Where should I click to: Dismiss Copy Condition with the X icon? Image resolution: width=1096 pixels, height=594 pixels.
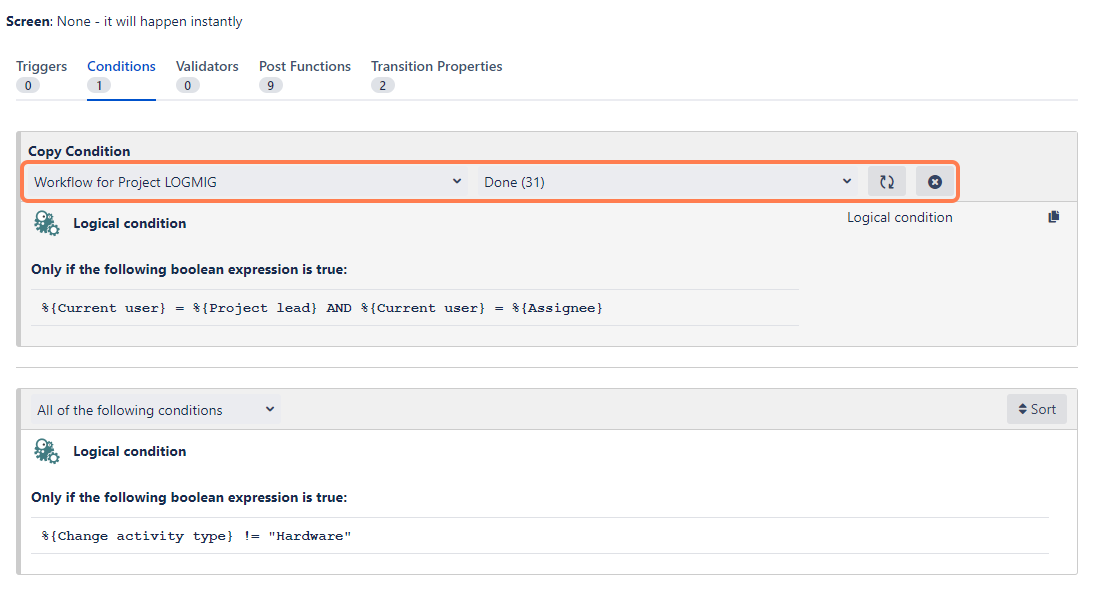click(x=934, y=182)
